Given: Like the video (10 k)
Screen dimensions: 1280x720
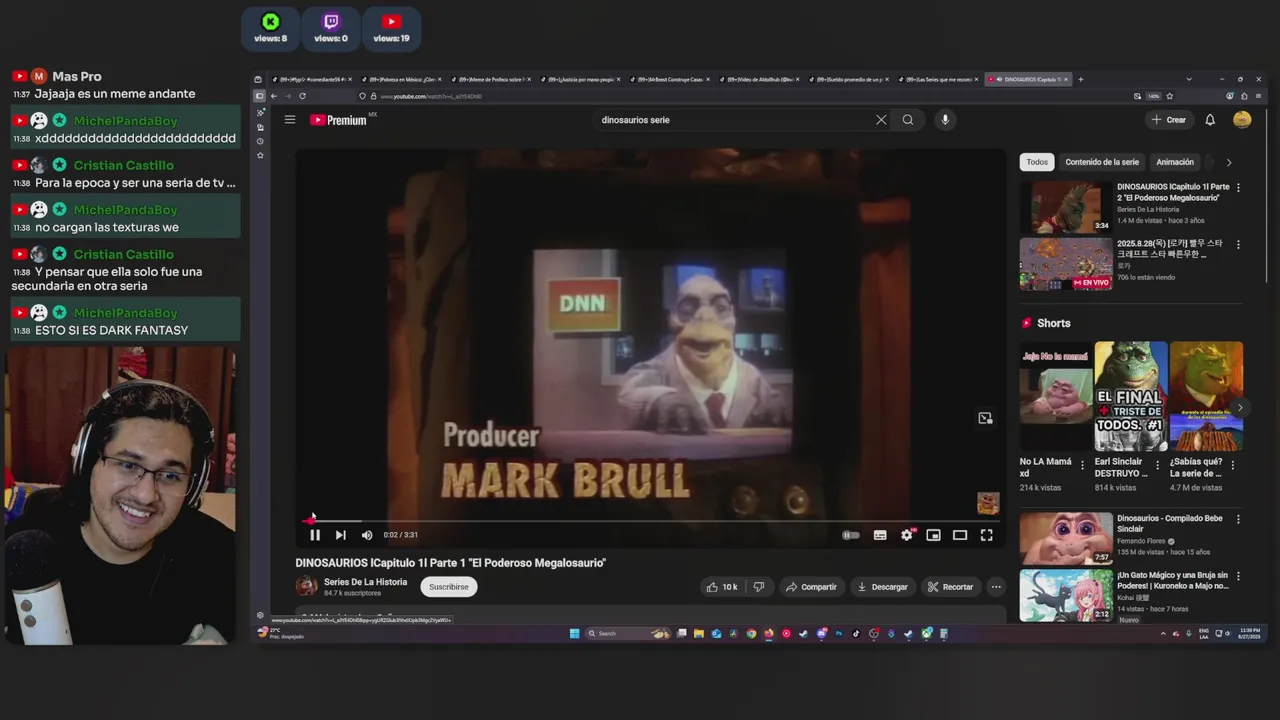Looking at the screenshot, I should click(x=721, y=587).
